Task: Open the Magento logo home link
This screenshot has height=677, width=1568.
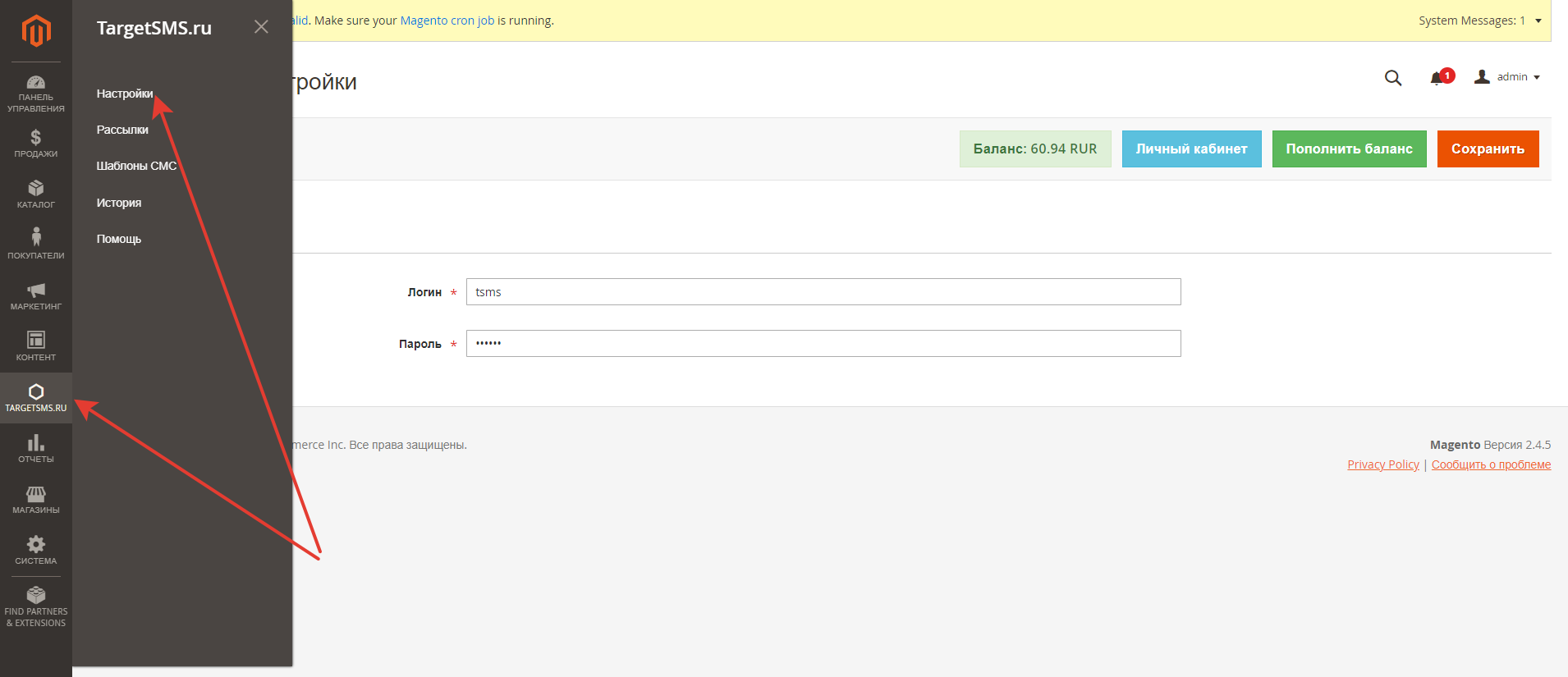Action: 36,31
